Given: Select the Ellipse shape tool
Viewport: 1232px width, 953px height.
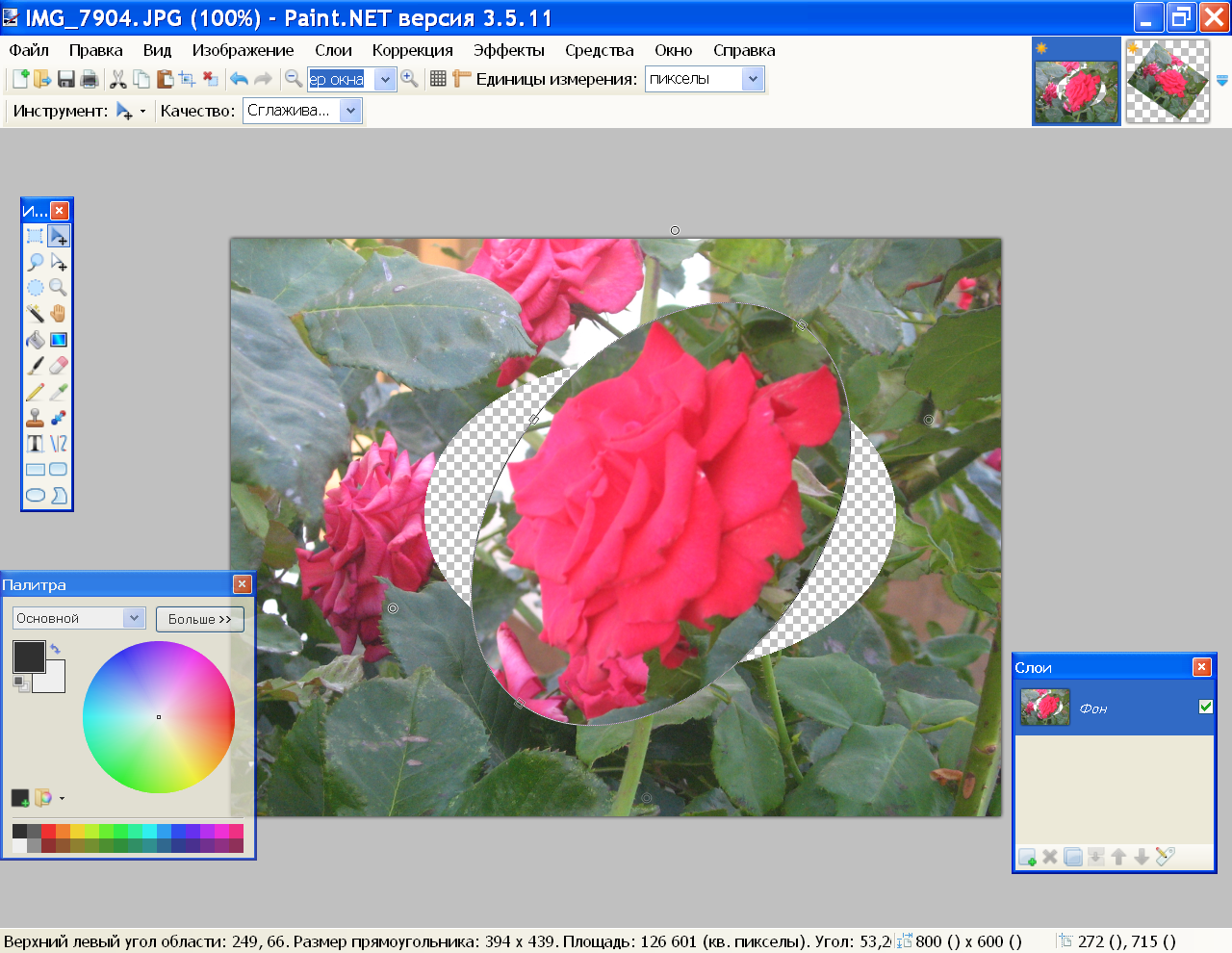Looking at the screenshot, I should (x=36, y=496).
